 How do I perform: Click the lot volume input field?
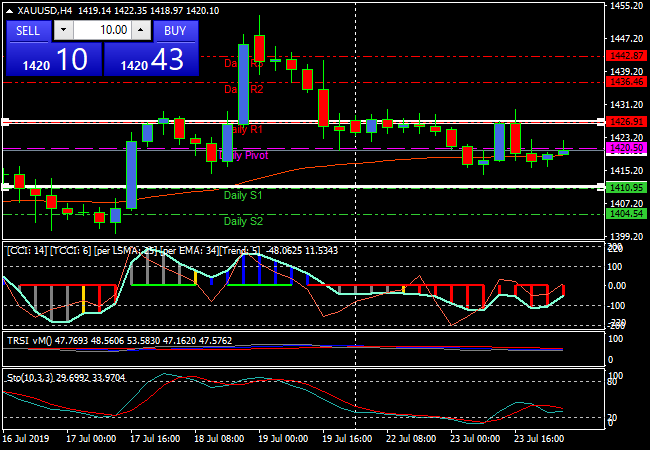coord(100,31)
